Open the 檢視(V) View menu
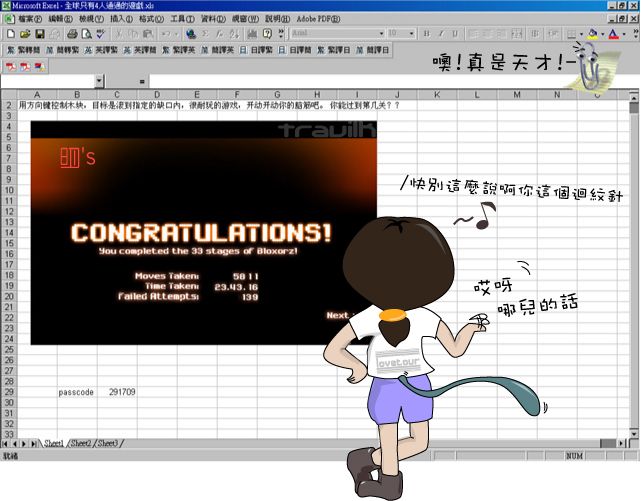 coord(91,19)
